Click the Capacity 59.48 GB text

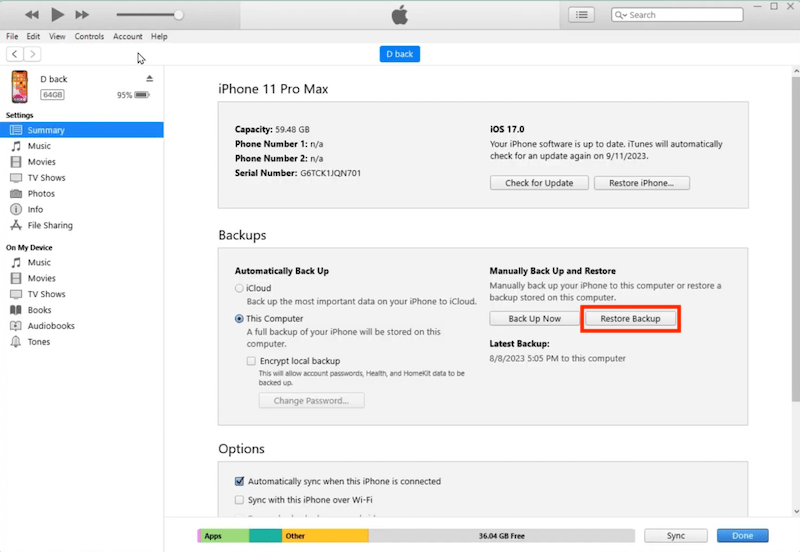[x=272, y=130]
